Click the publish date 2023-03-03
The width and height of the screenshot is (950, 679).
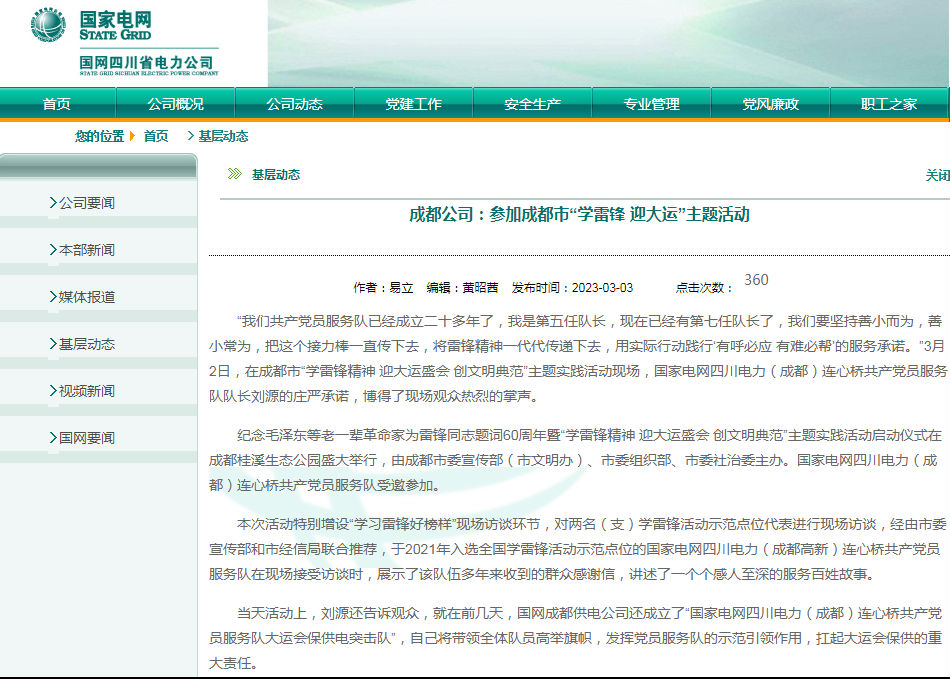(x=602, y=288)
